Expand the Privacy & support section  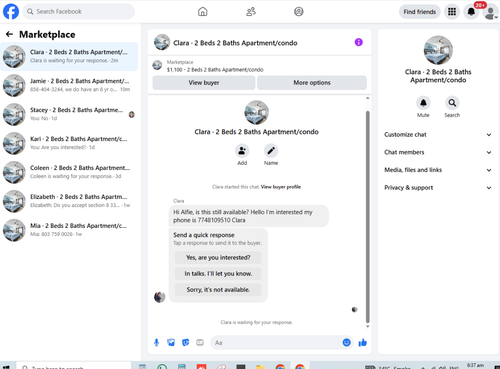point(438,188)
